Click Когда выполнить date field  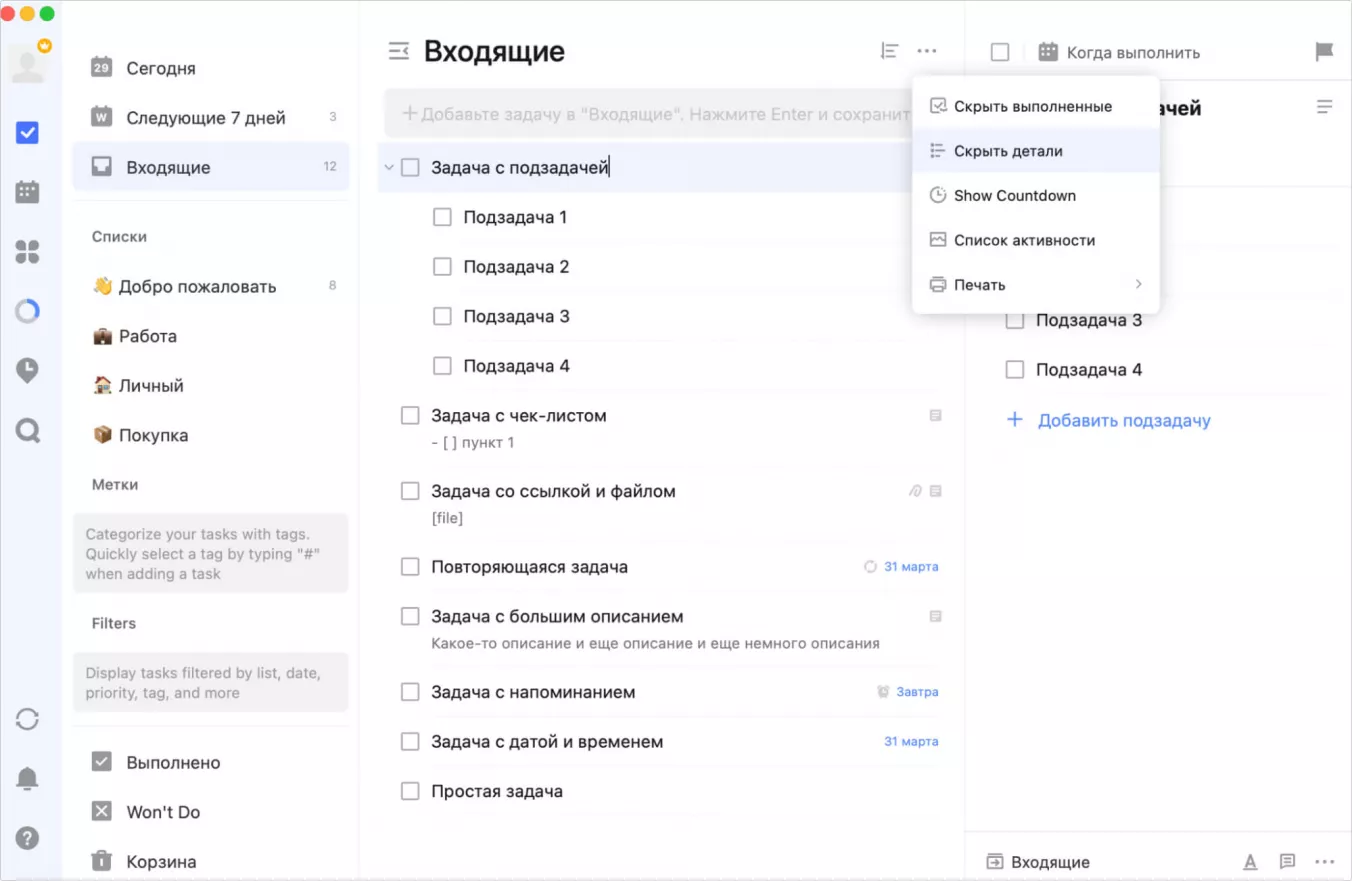[x=1133, y=53]
